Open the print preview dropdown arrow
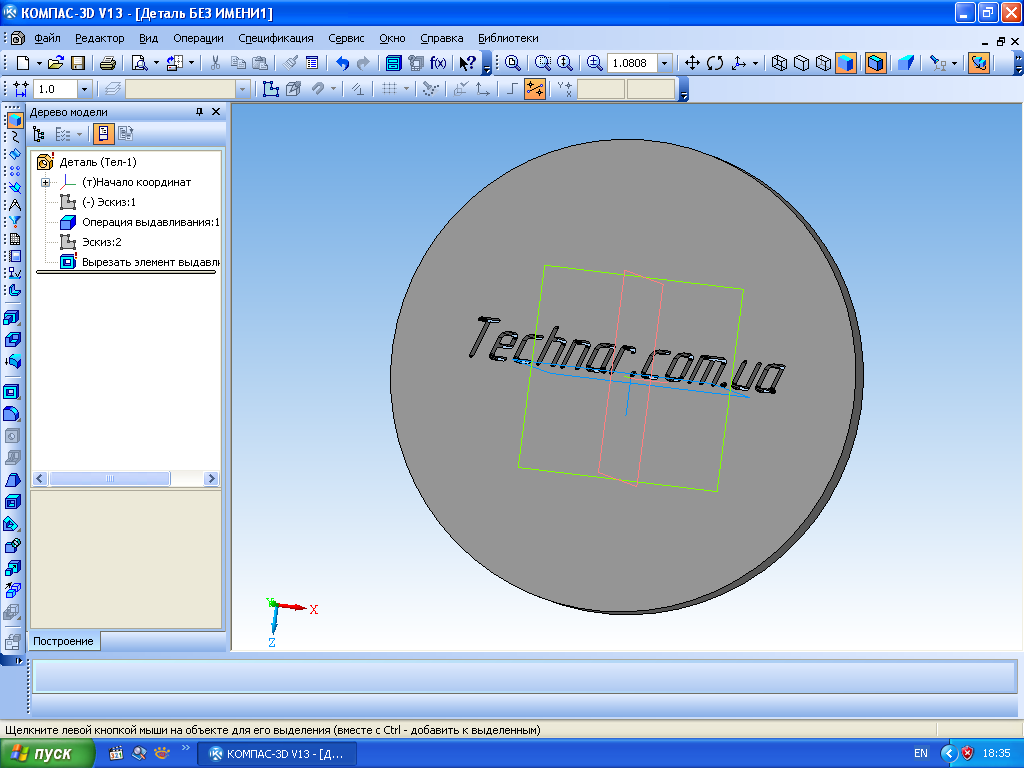1024x768 pixels. 156,63
